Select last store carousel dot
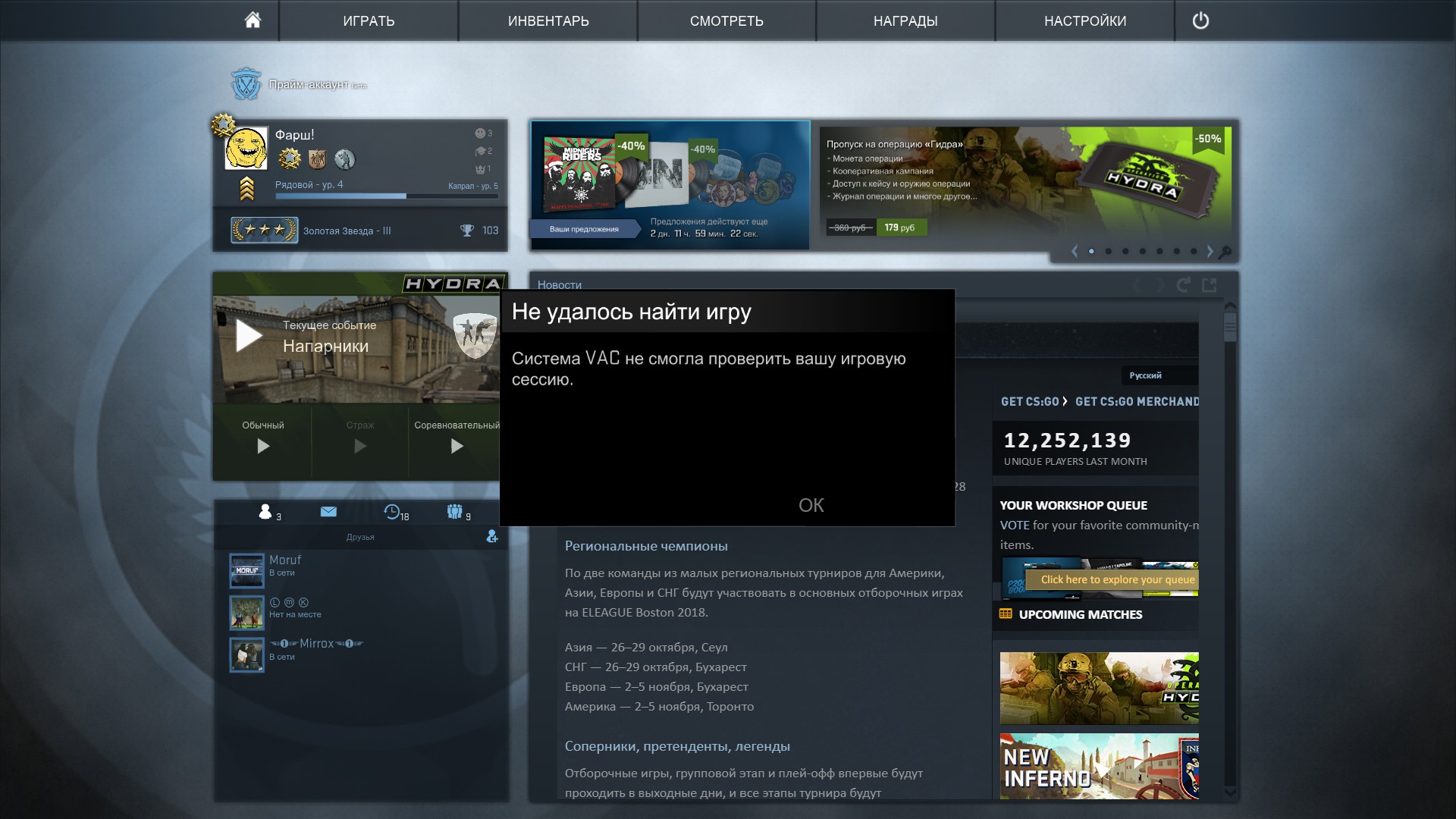This screenshot has width=1456, height=819. pos(1194,251)
